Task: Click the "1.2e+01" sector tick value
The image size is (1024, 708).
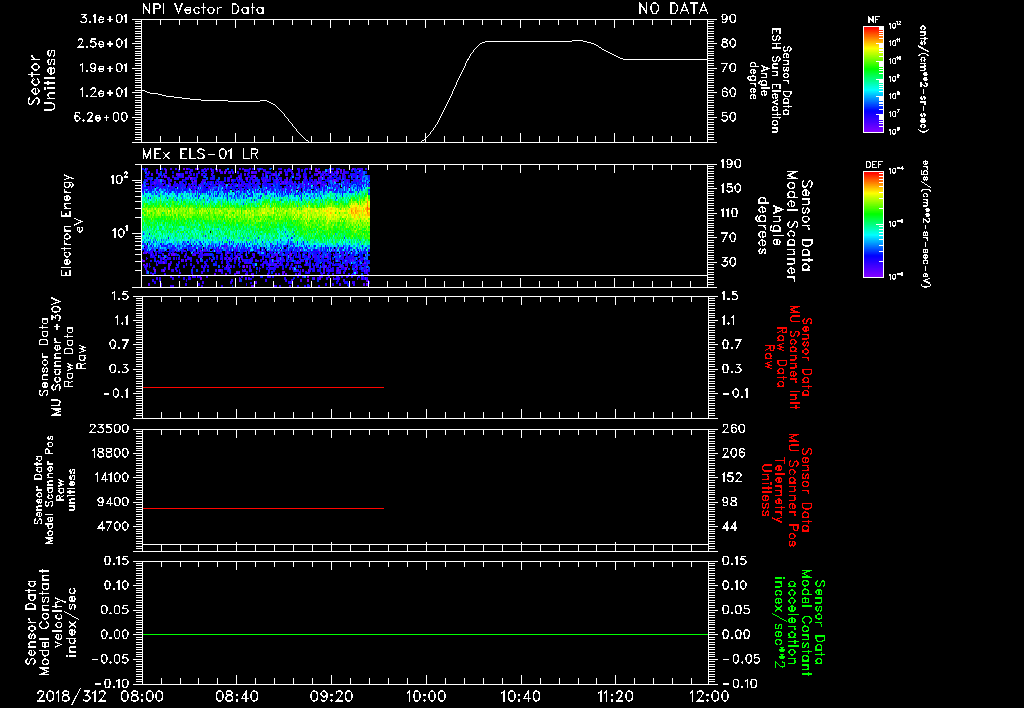Action: pos(104,93)
